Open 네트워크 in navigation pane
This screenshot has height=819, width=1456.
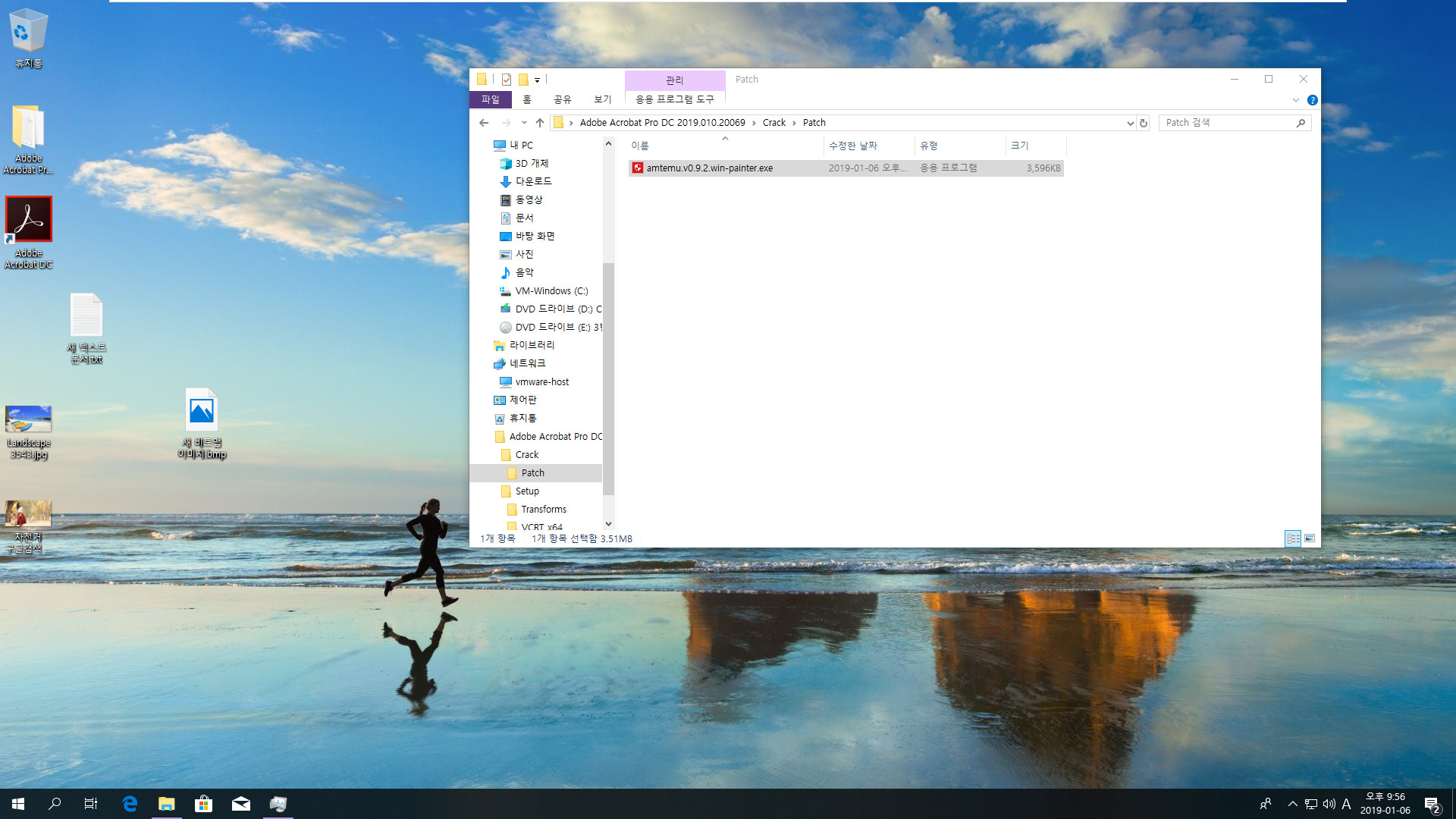(520, 364)
